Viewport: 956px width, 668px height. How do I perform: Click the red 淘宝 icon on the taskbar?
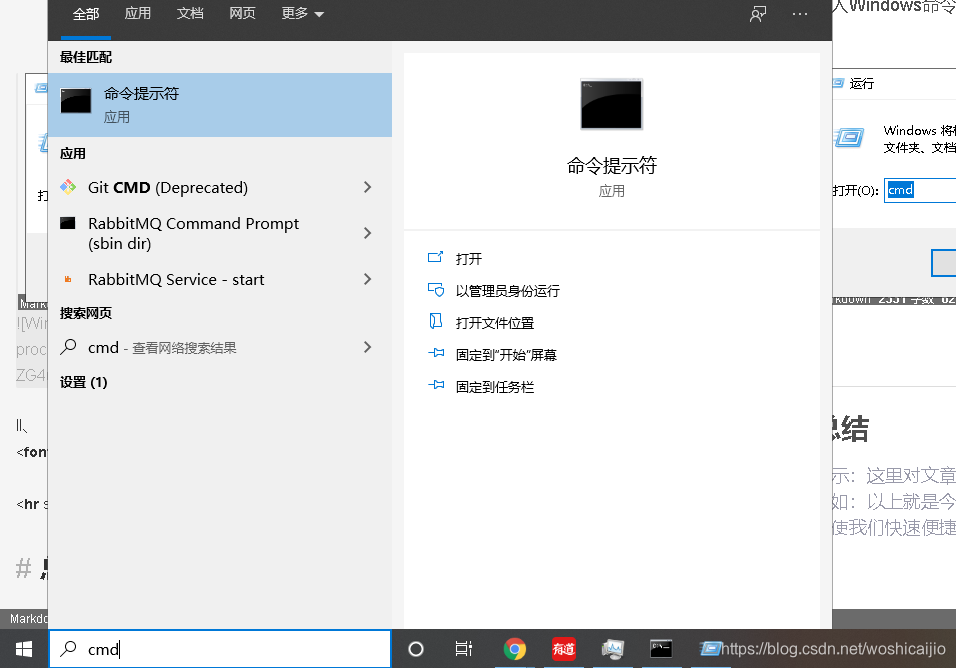563,650
